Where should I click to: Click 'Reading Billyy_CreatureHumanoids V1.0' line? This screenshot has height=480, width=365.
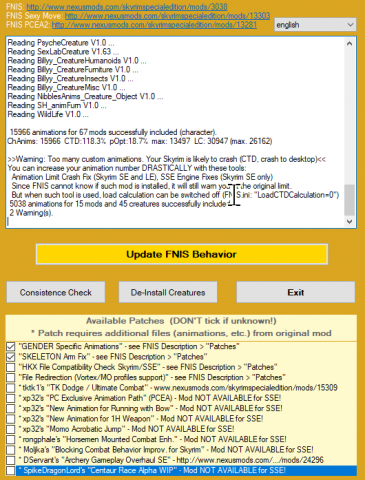point(77,61)
